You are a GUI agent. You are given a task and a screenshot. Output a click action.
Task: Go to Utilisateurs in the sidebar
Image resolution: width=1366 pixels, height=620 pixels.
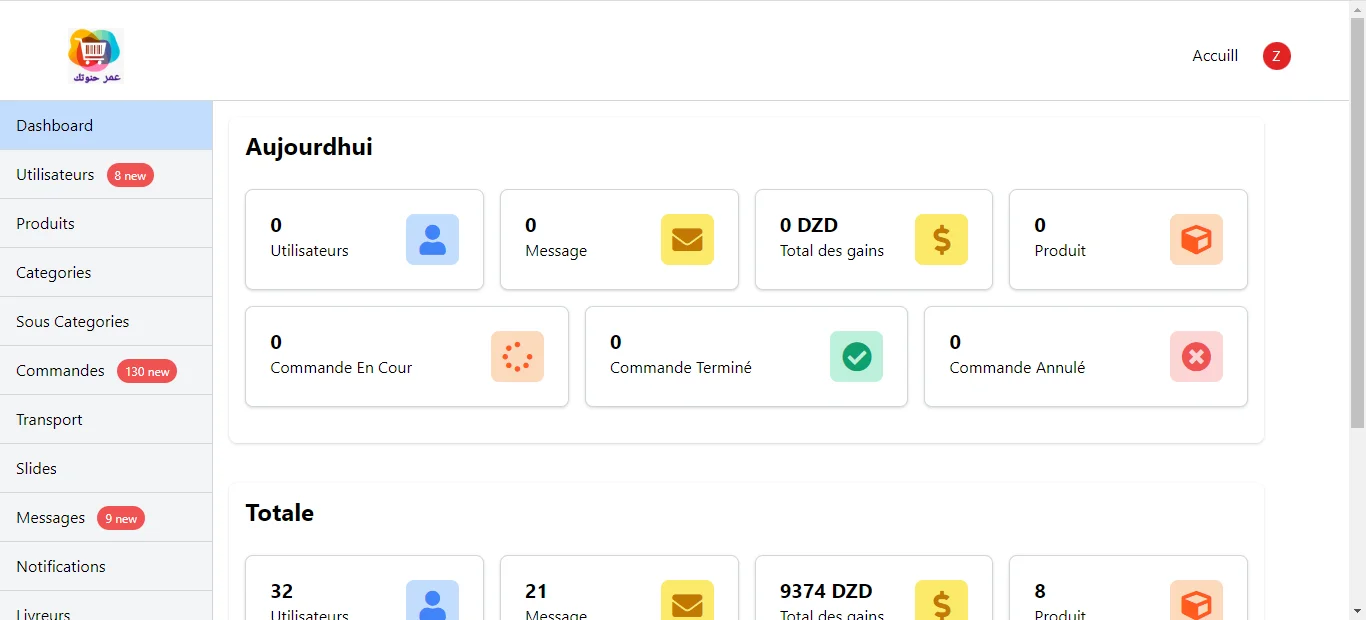coord(106,175)
